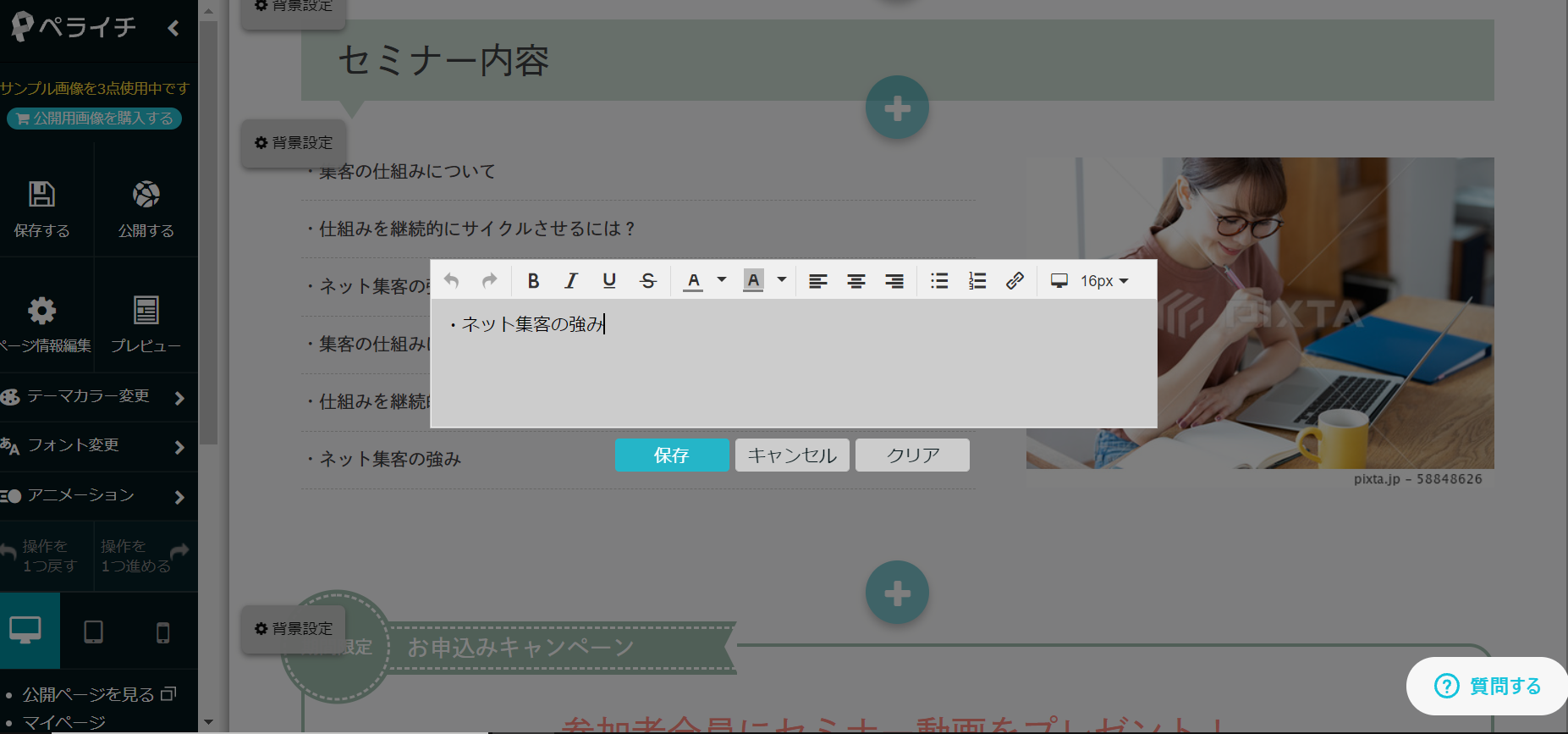Switch to tablet view mode
This screenshot has width=1568, height=734.
94,632
